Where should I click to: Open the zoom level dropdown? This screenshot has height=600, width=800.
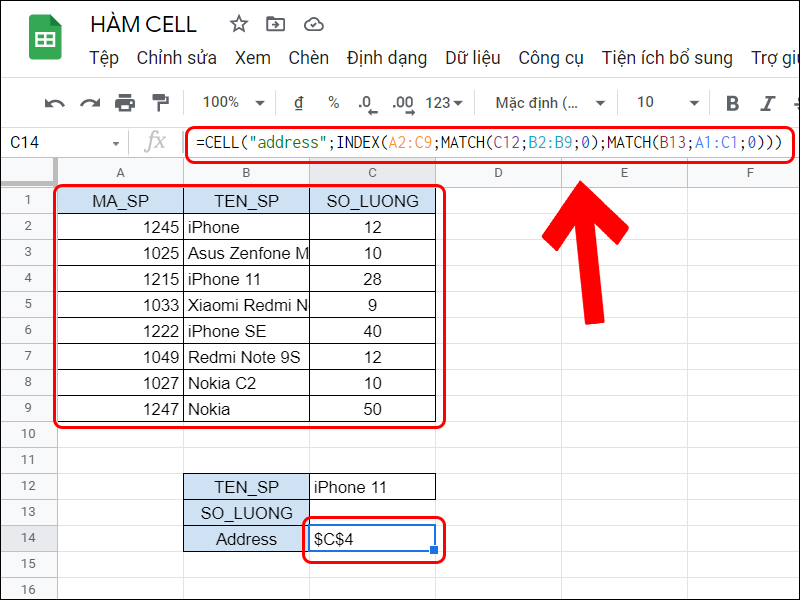[228, 102]
